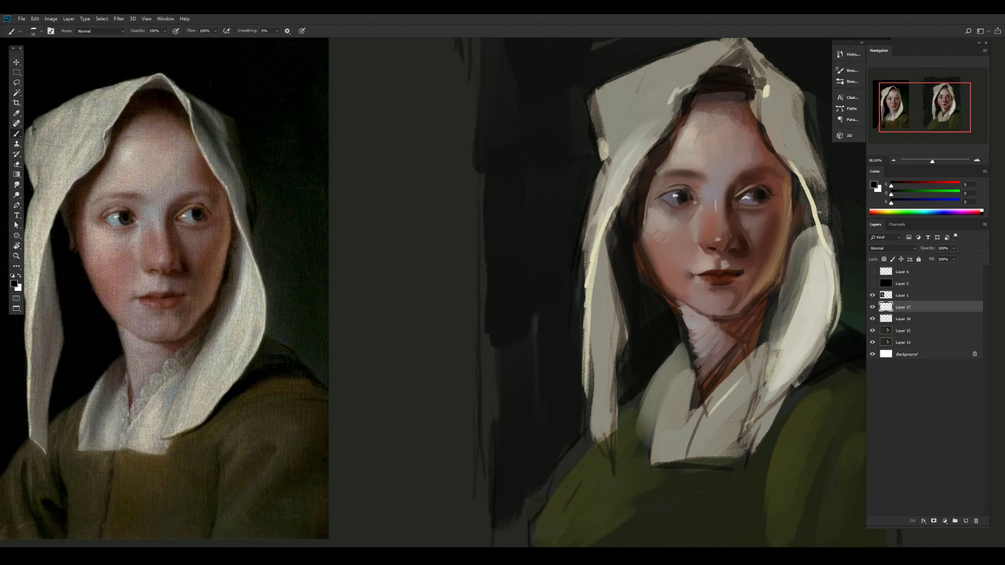Screen dimensions: 1005x565
Task: Select the History Brush tool
Action: click(17, 154)
